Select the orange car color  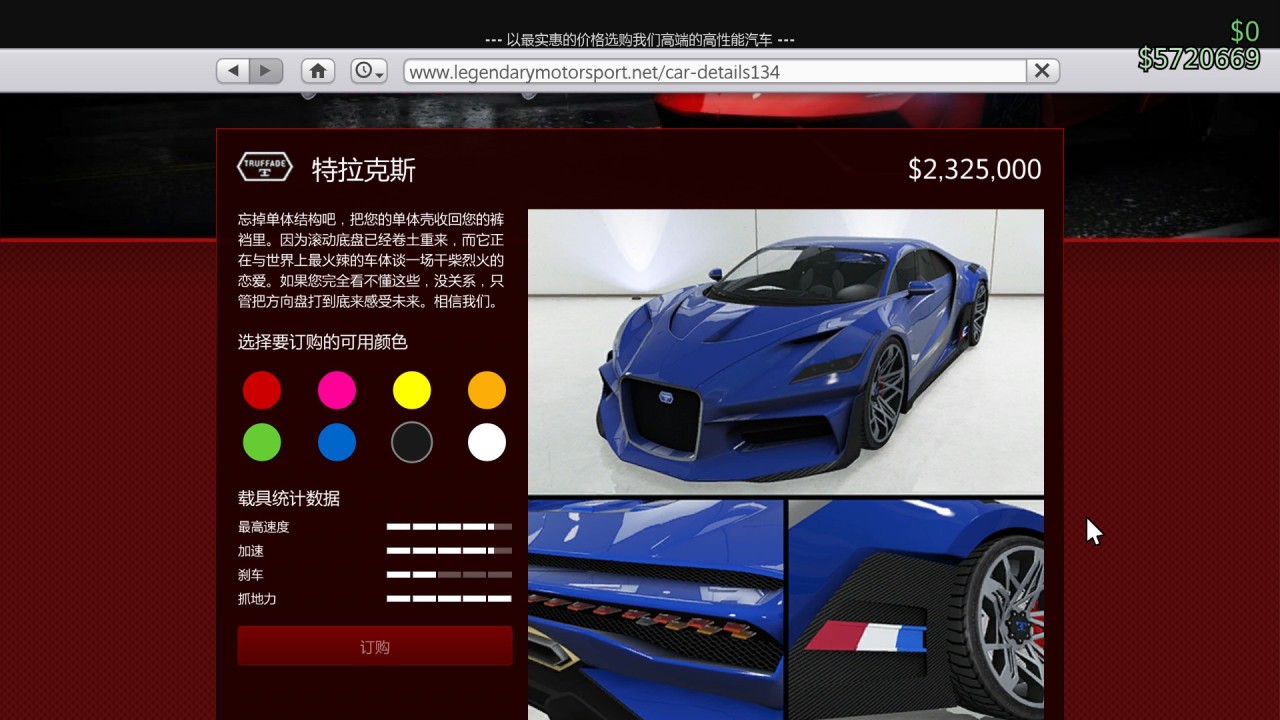[x=487, y=390]
